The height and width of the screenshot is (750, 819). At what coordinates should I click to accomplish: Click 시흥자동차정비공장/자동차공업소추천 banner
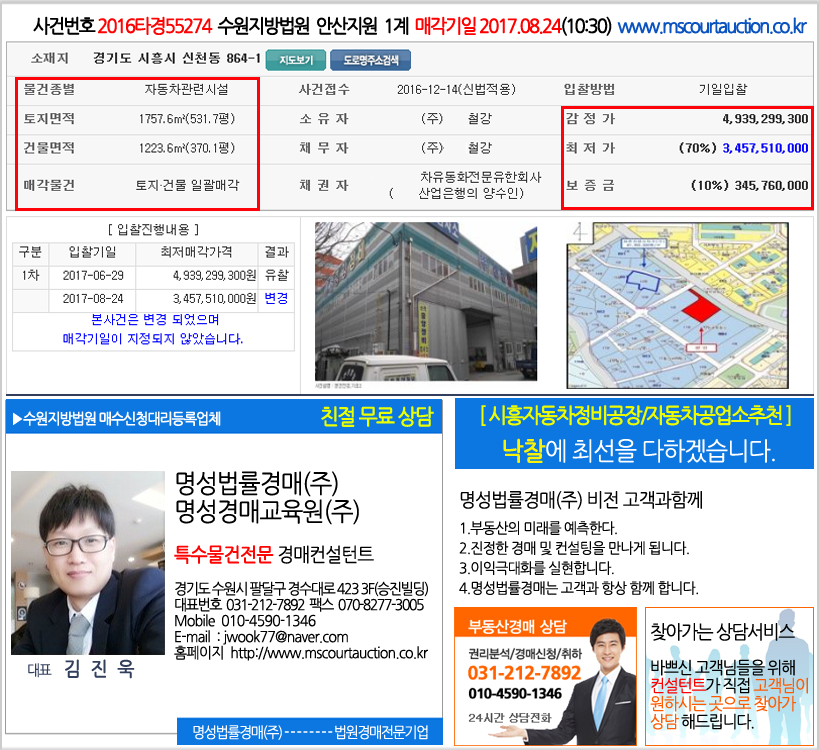[635, 416]
